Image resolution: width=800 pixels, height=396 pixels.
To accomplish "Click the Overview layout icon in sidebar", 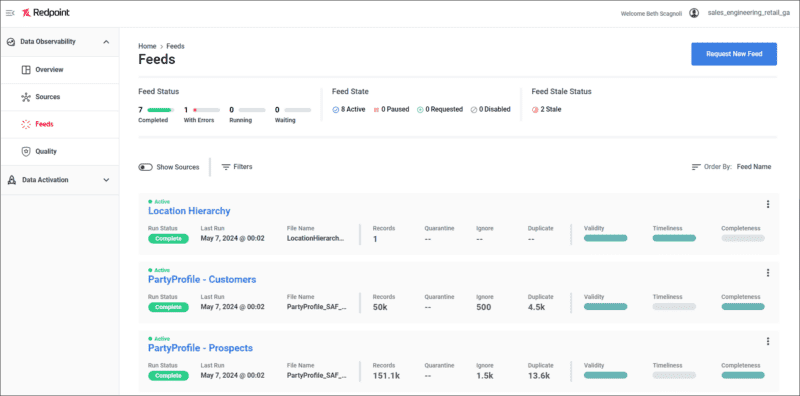I will [26, 70].
